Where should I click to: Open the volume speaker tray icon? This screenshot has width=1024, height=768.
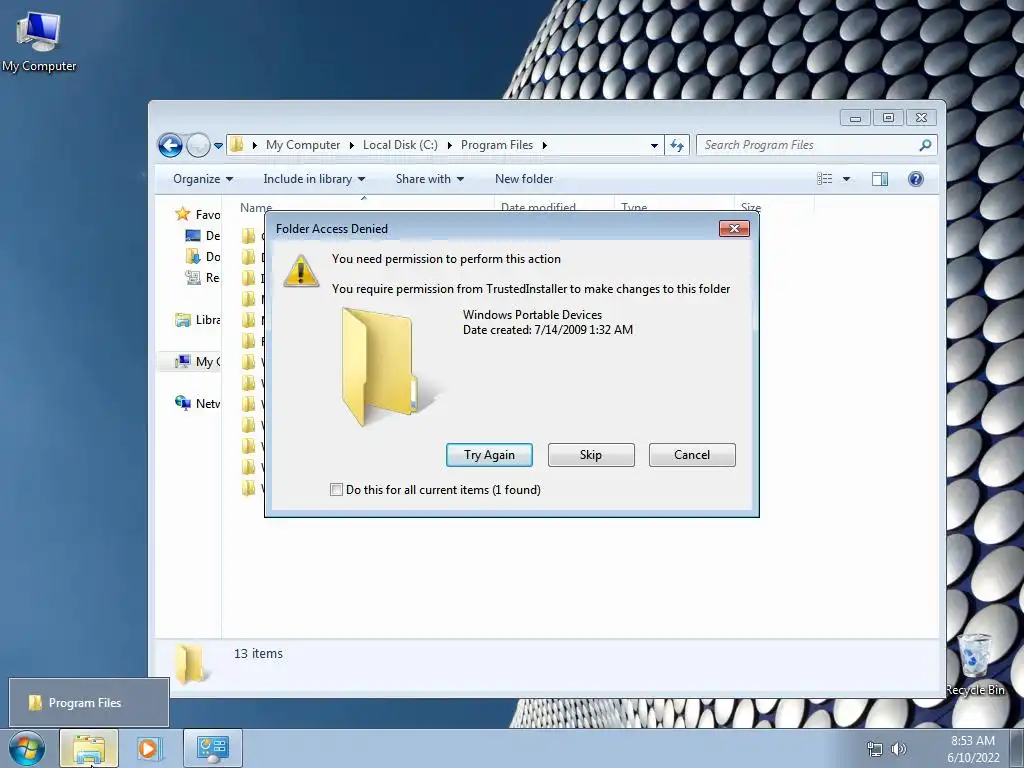(899, 749)
